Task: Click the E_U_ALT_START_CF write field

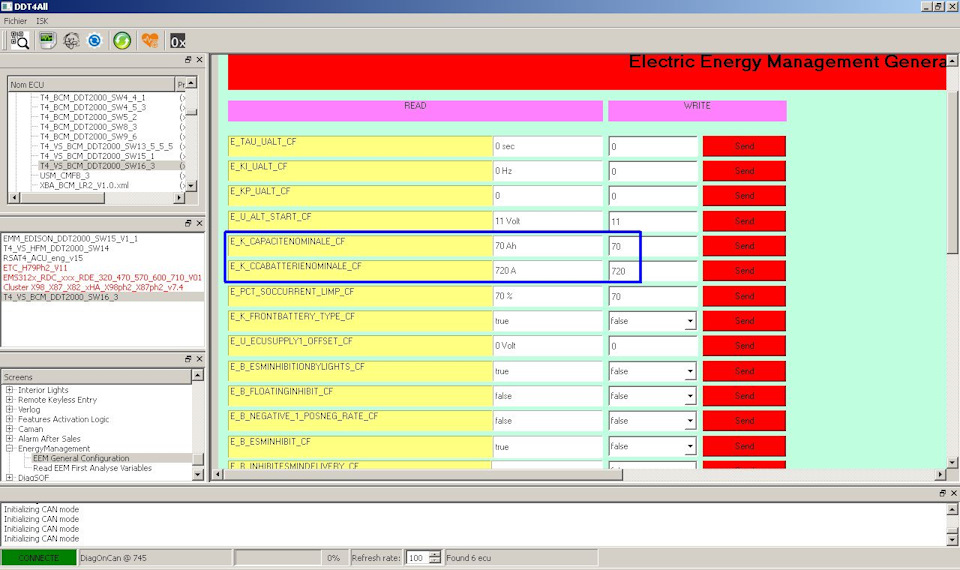Action: 653,222
